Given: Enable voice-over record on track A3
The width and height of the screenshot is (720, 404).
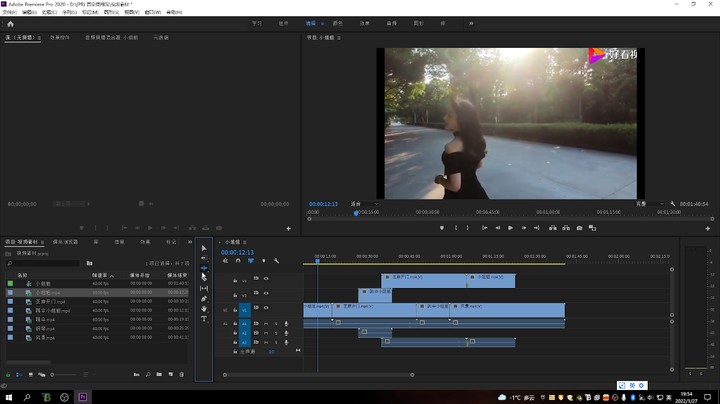Looking at the screenshot, I should (287, 342).
